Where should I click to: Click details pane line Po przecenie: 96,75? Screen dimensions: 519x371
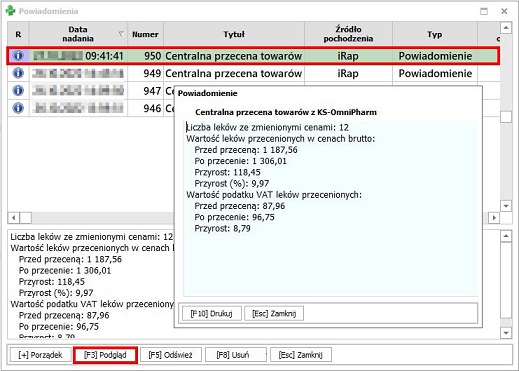pos(59,326)
